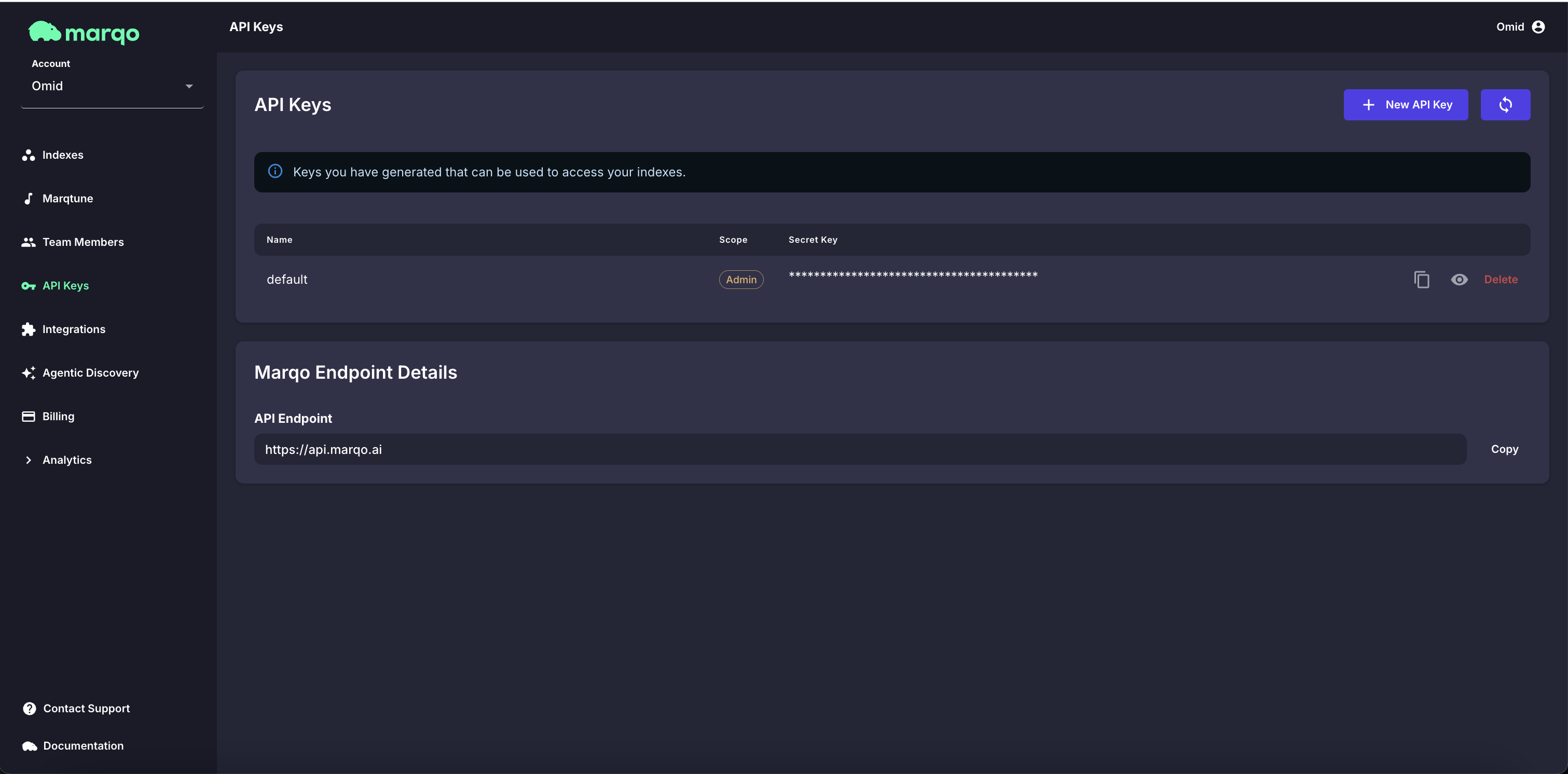Open the Documentation link

coord(83,745)
